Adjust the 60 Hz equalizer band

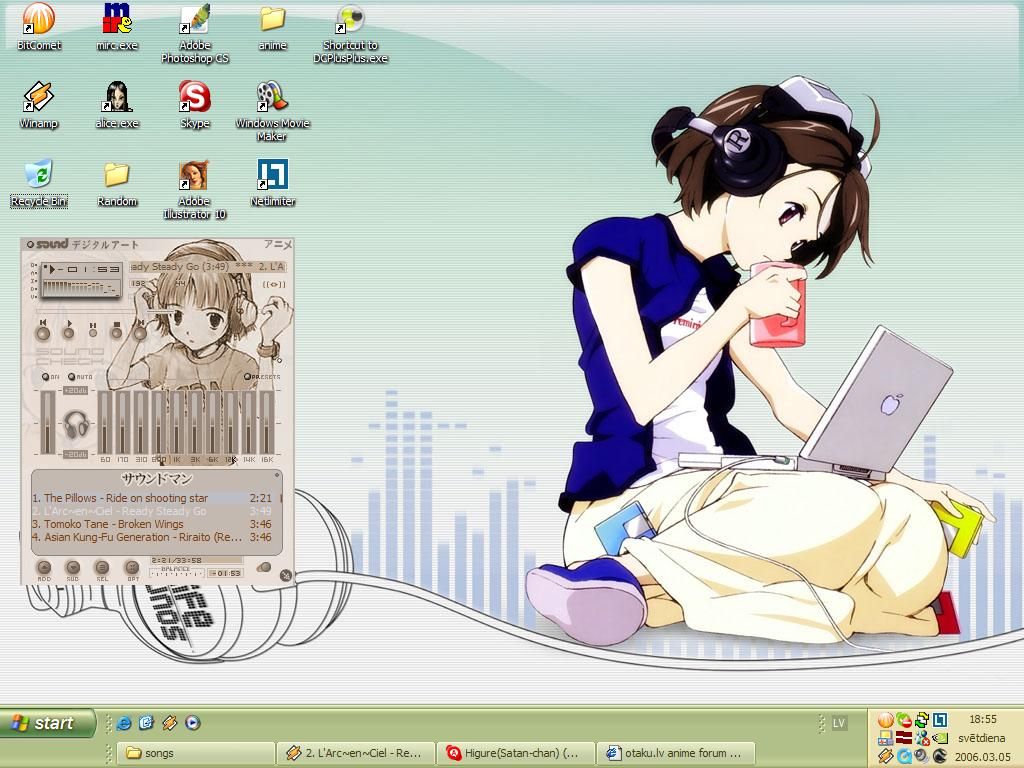pos(104,422)
